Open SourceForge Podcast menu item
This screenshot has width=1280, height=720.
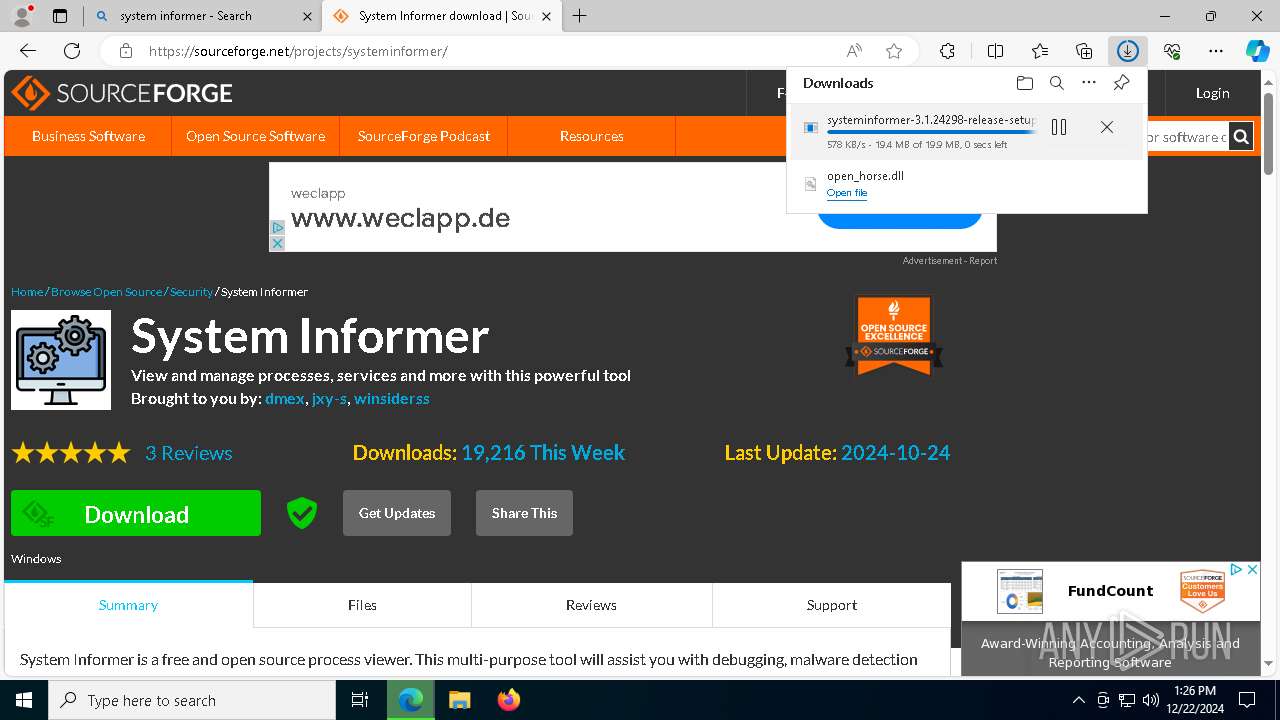click(x=424, y=136)
